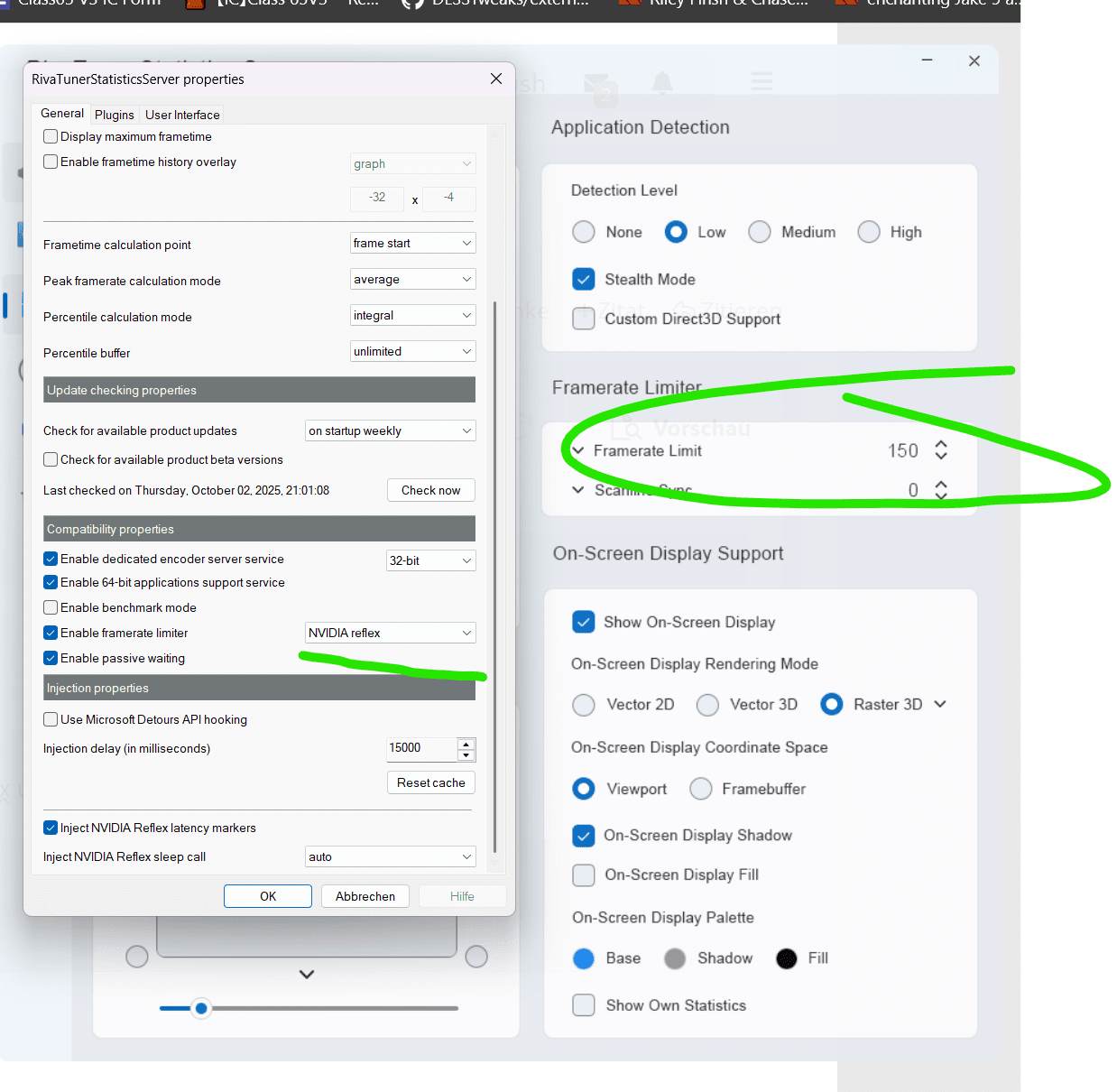
Task: Select High detection level
Action: [x=869, y=232]
